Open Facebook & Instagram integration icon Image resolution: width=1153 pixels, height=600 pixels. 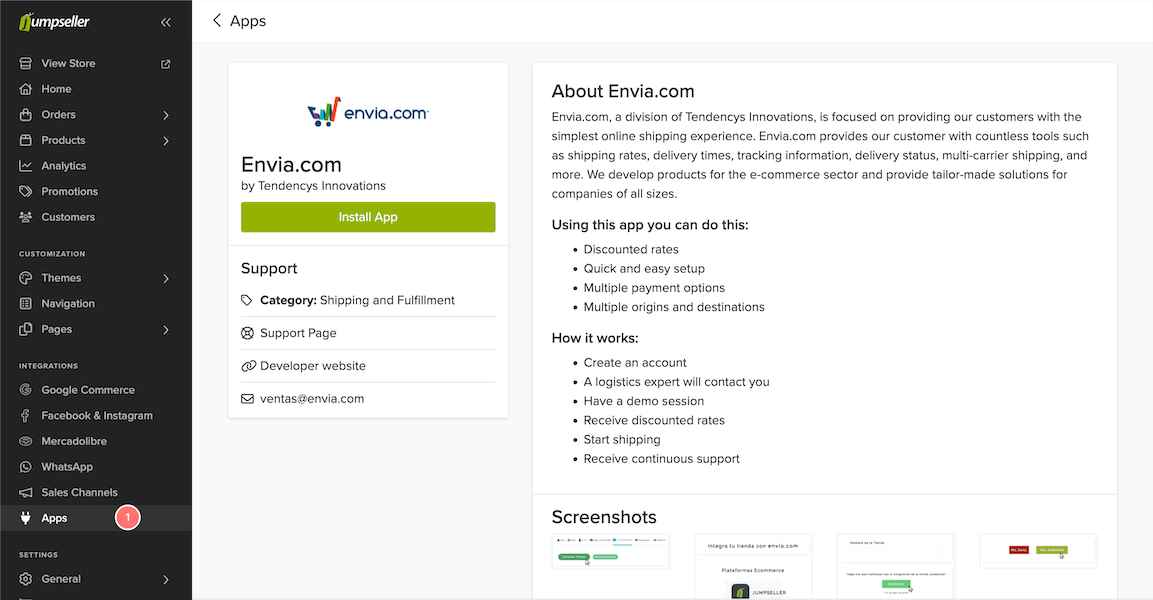26,416
